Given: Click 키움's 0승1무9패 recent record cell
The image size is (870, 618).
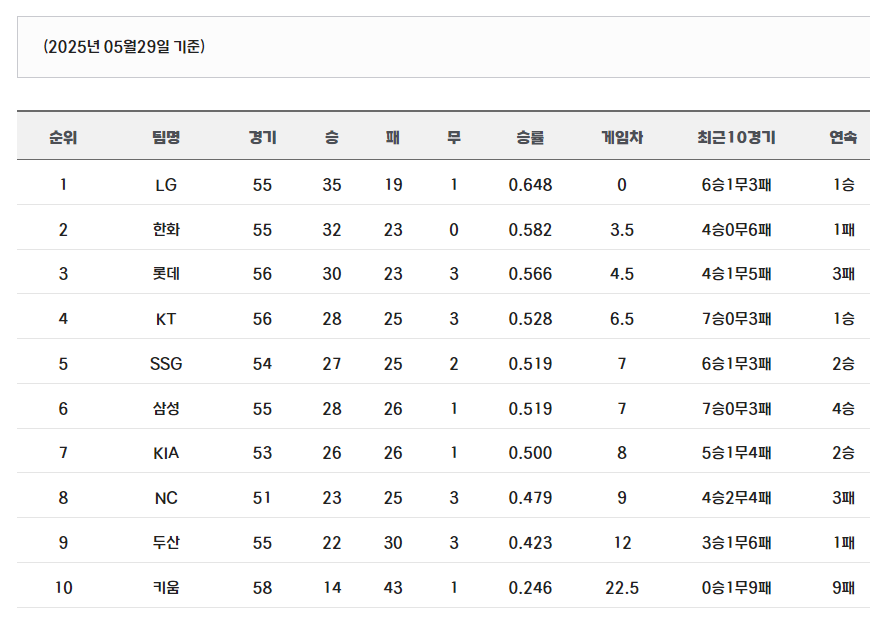Looking at the screenshot, I should point(736,587).
